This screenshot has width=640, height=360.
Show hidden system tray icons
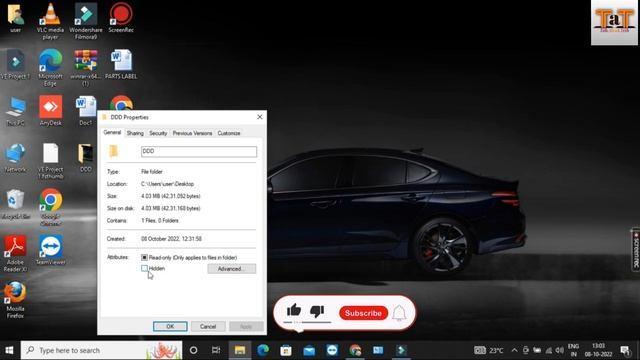[x=514, y=350]
